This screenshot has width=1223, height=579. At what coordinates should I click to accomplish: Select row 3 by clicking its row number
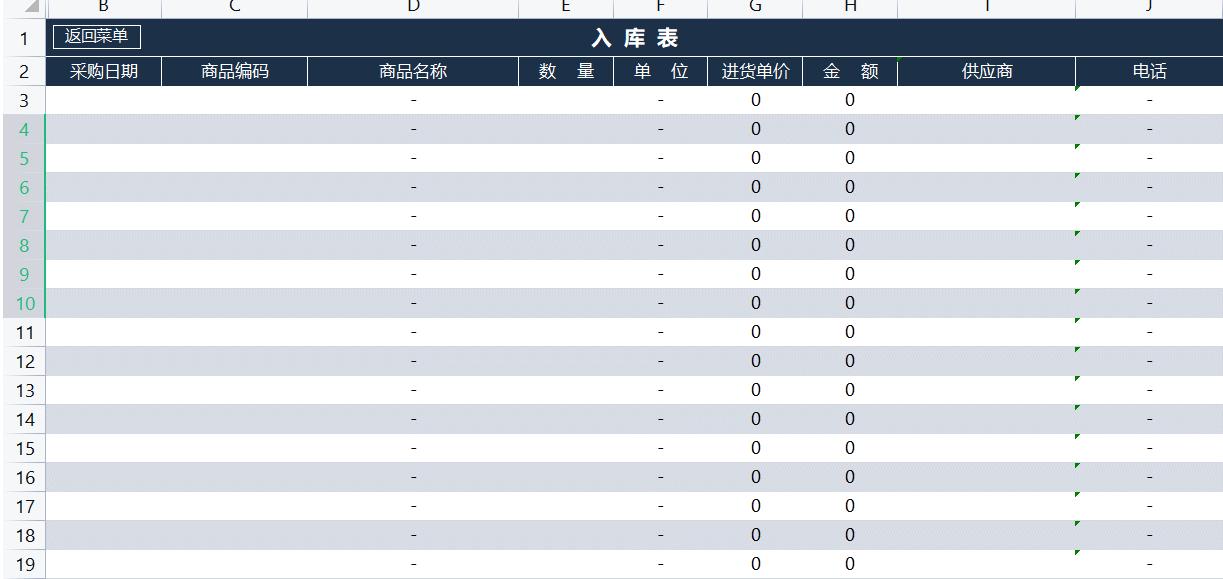coord(23,99)
